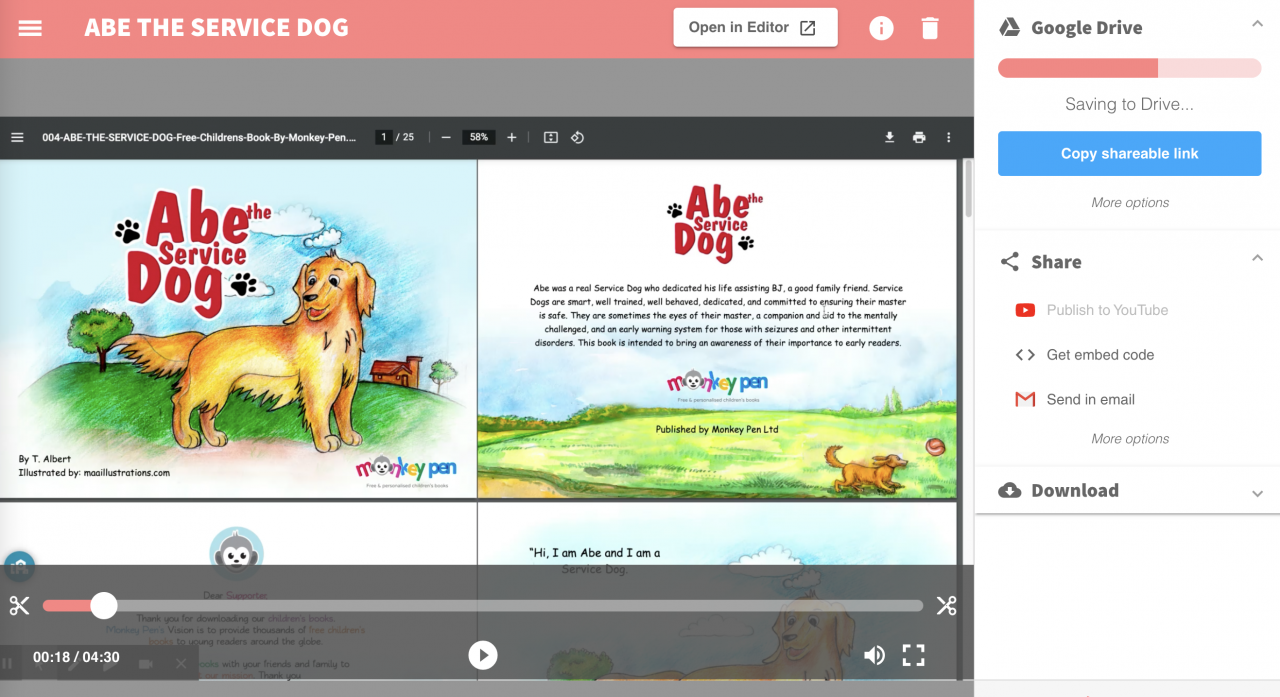Click the PDF toolbar download icon
The image size is (1280, 697).
(889, 137)
